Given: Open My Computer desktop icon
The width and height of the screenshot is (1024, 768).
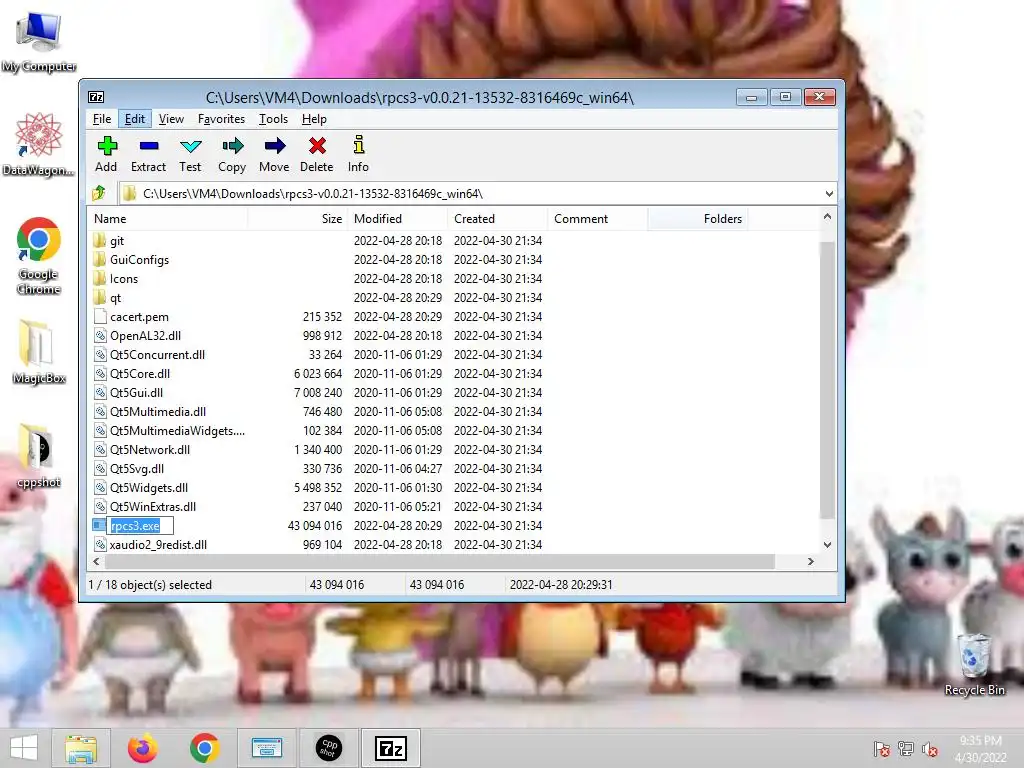Looking at the screenshot, I should 39,40.
